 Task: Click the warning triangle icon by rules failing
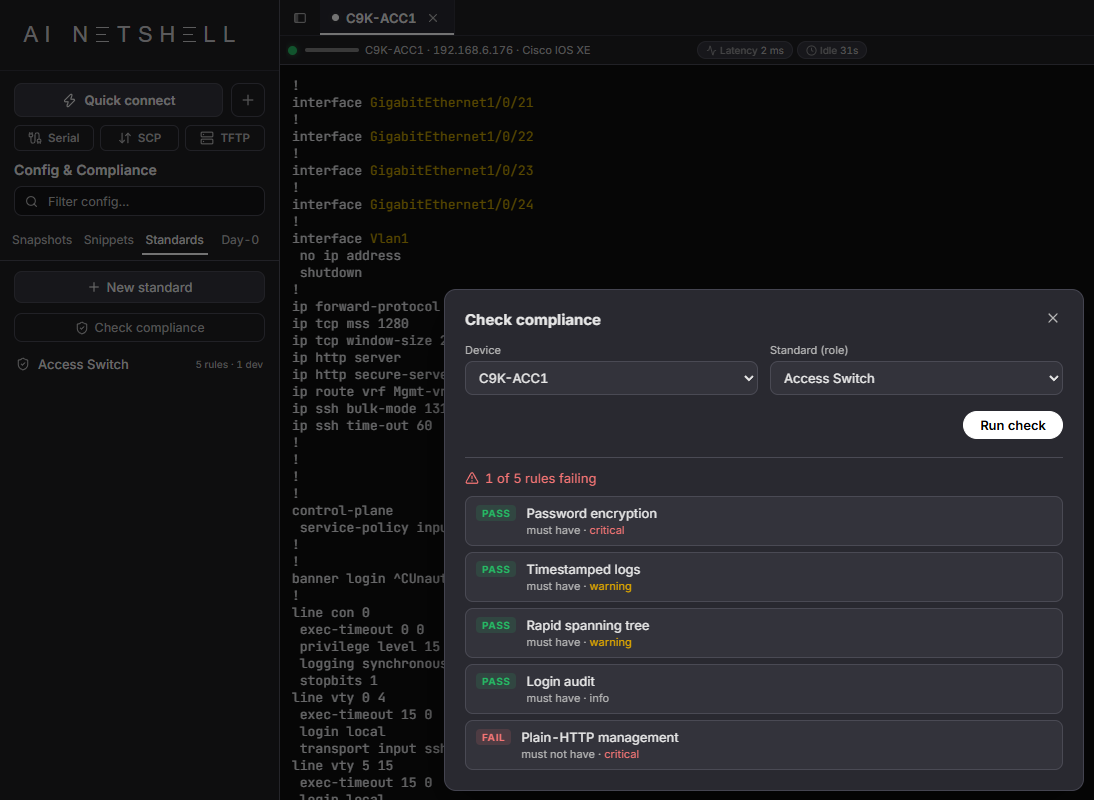[x=472, y=478]
